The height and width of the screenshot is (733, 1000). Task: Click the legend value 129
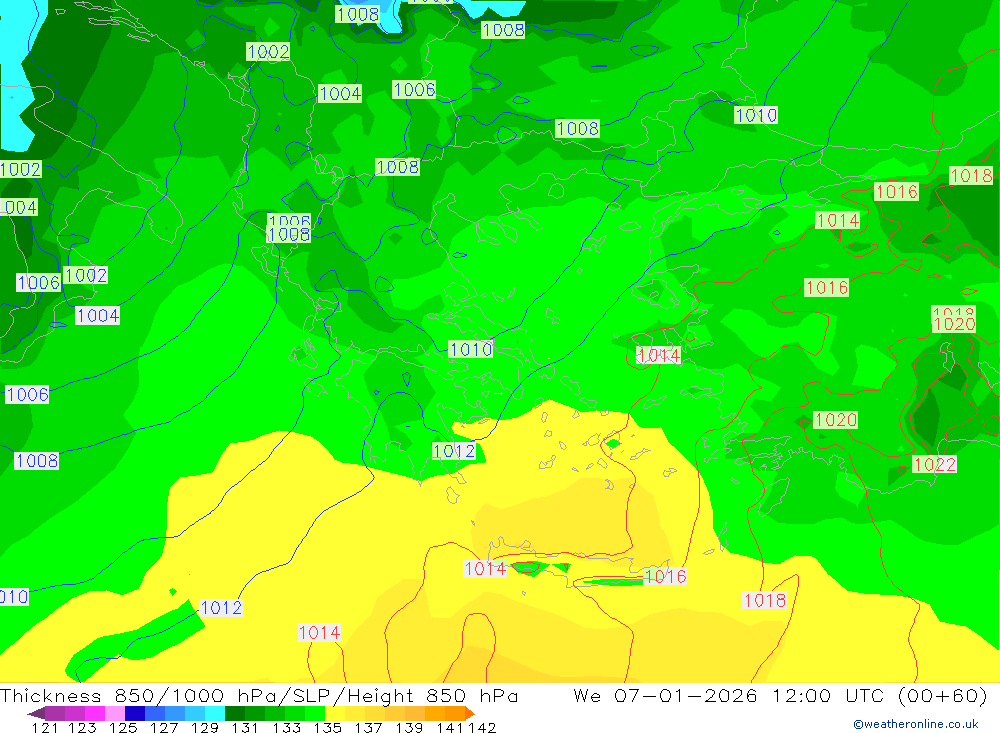(x=205, y=727)
